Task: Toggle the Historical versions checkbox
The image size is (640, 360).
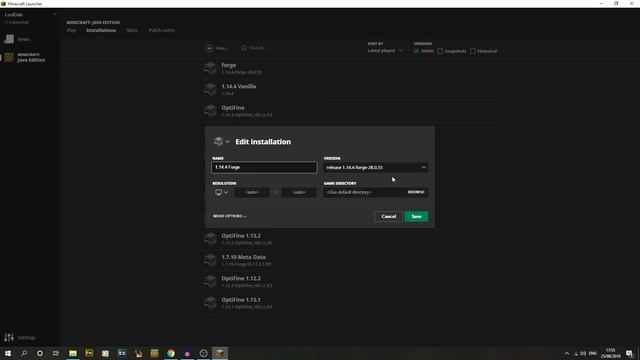Action: pyautogui.click(x=473, y=51)
